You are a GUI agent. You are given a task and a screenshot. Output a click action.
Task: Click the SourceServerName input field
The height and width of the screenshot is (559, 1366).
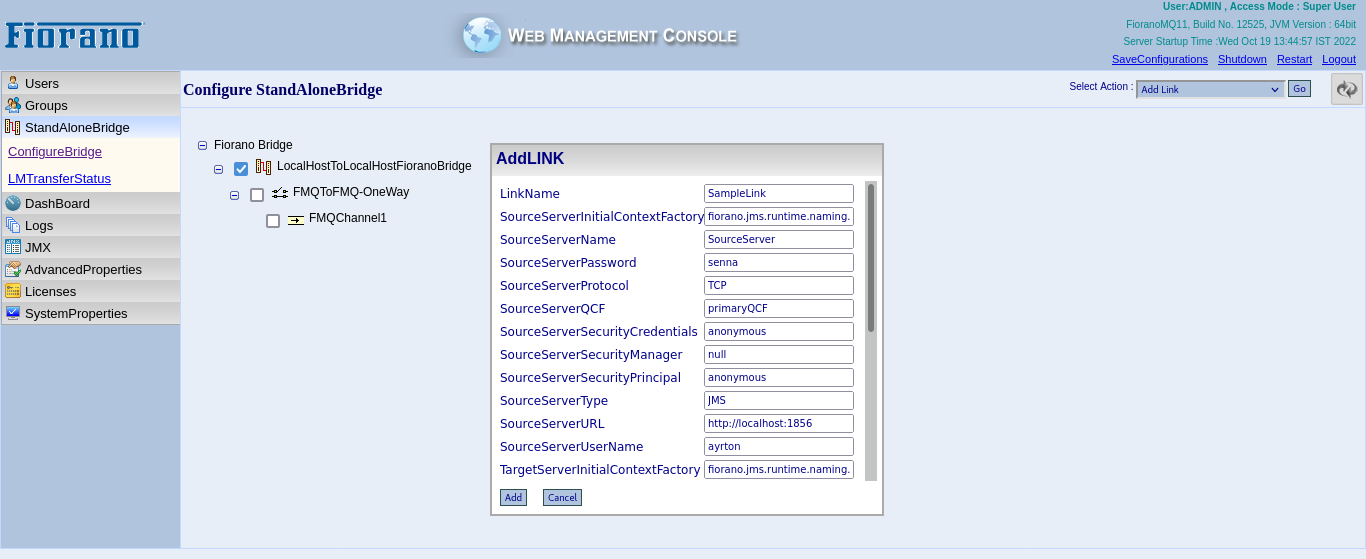[779, 239]
